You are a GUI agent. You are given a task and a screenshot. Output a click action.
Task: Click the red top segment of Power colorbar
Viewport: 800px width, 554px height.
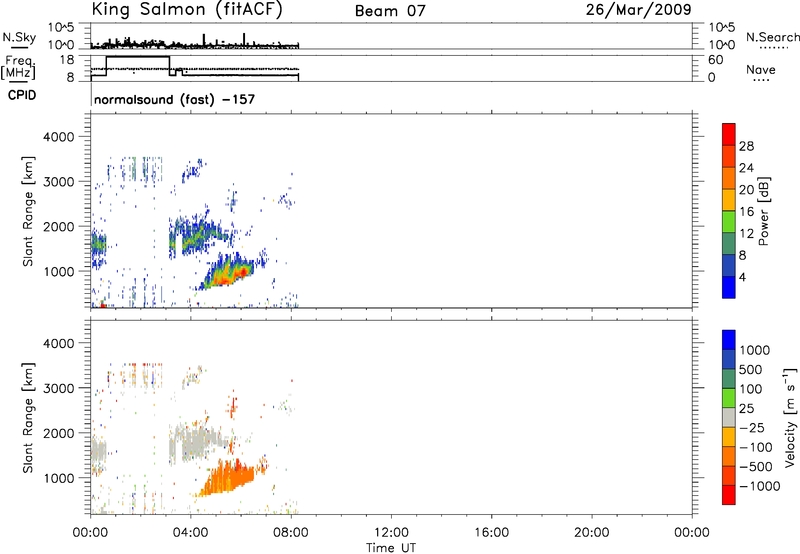pos(729,135)
